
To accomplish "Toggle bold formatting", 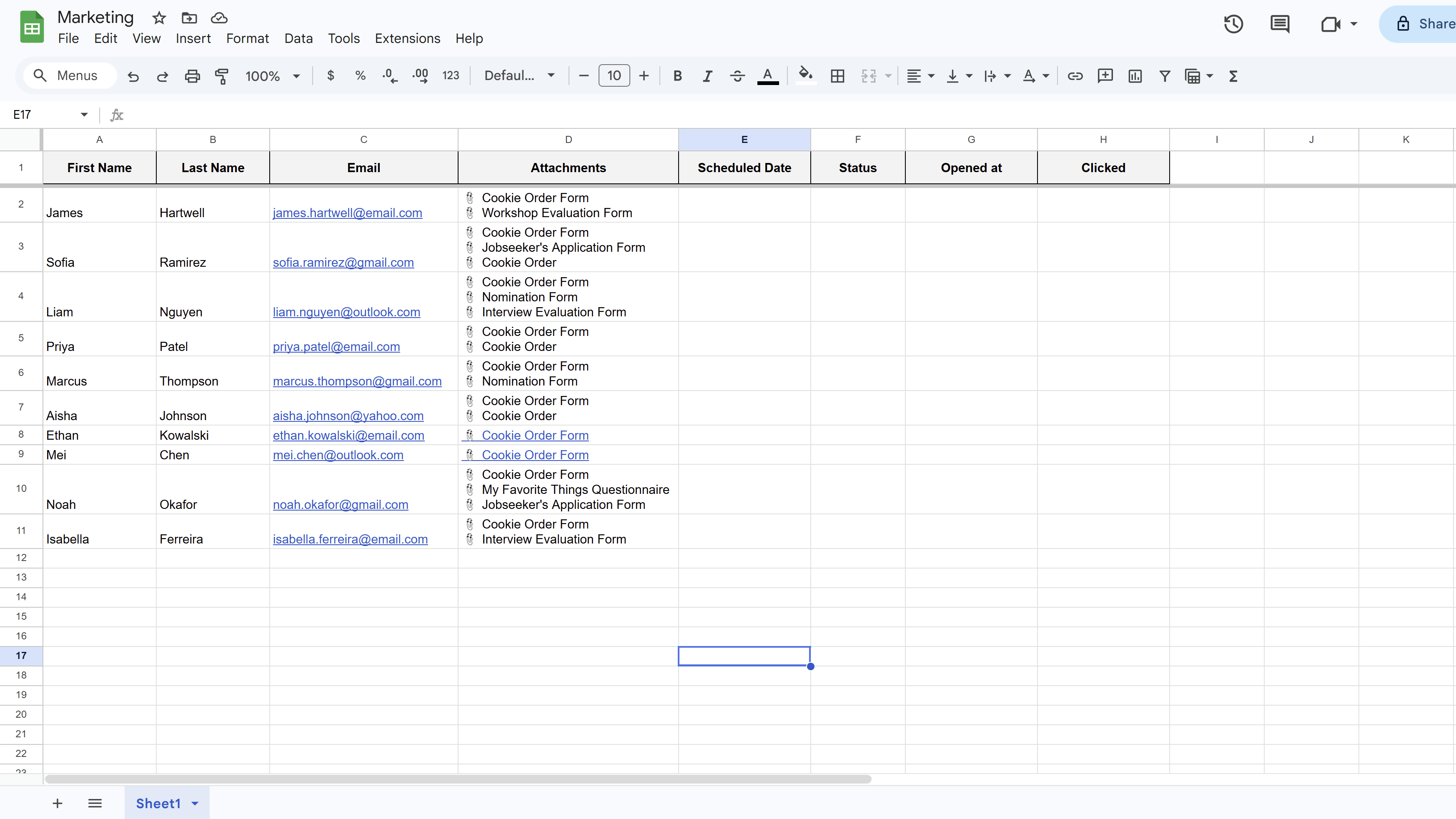I will click(677, 76).
